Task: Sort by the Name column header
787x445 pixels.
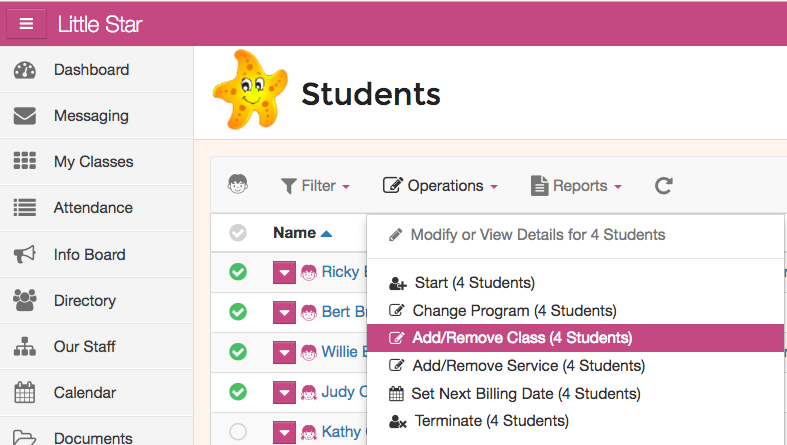Action: click(294, 233)
